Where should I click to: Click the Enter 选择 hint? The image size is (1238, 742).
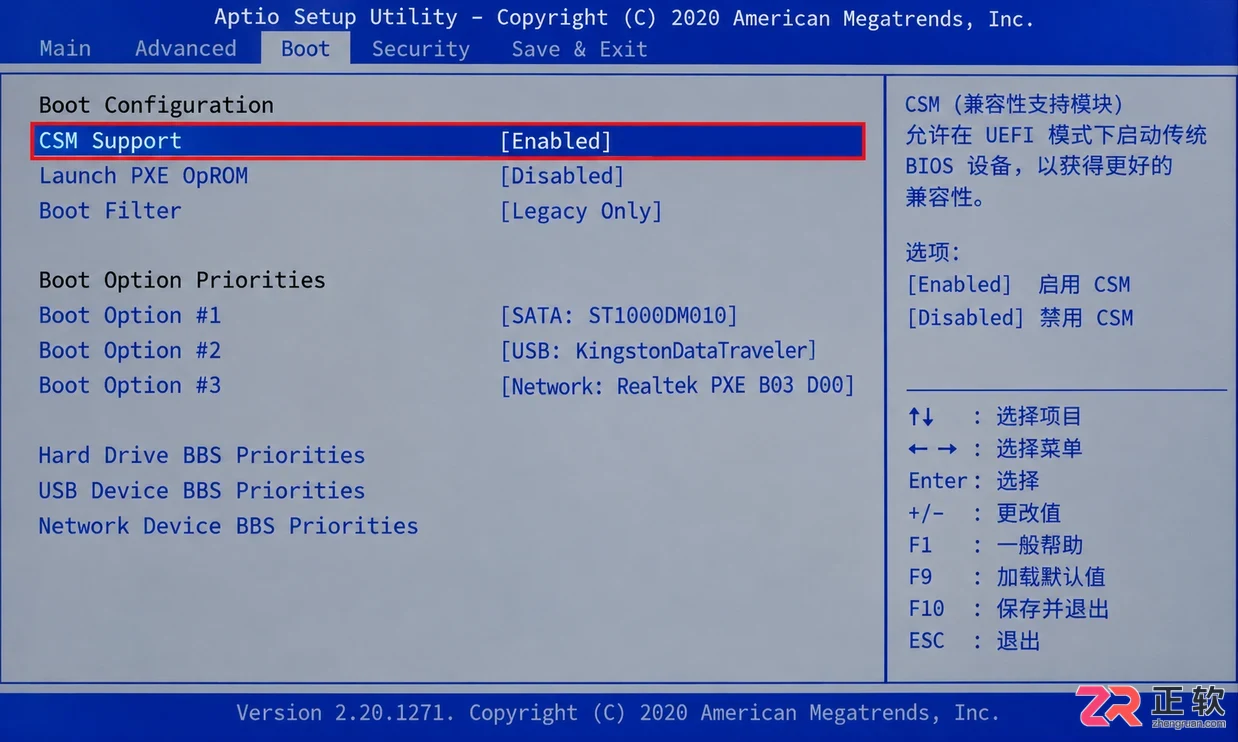point(974,481)
